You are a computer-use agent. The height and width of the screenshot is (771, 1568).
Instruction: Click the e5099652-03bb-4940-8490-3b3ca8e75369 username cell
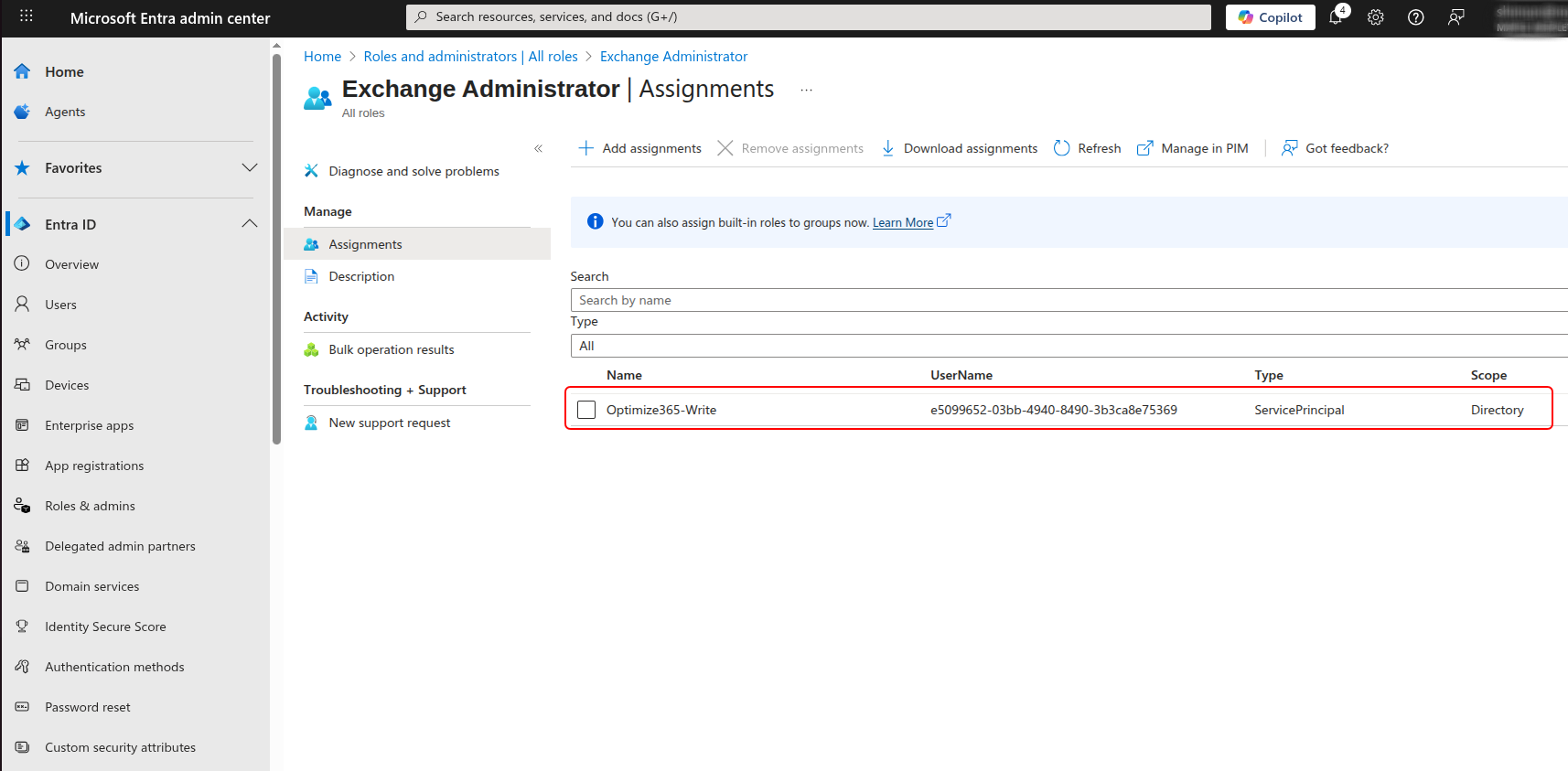(1054, 410)
